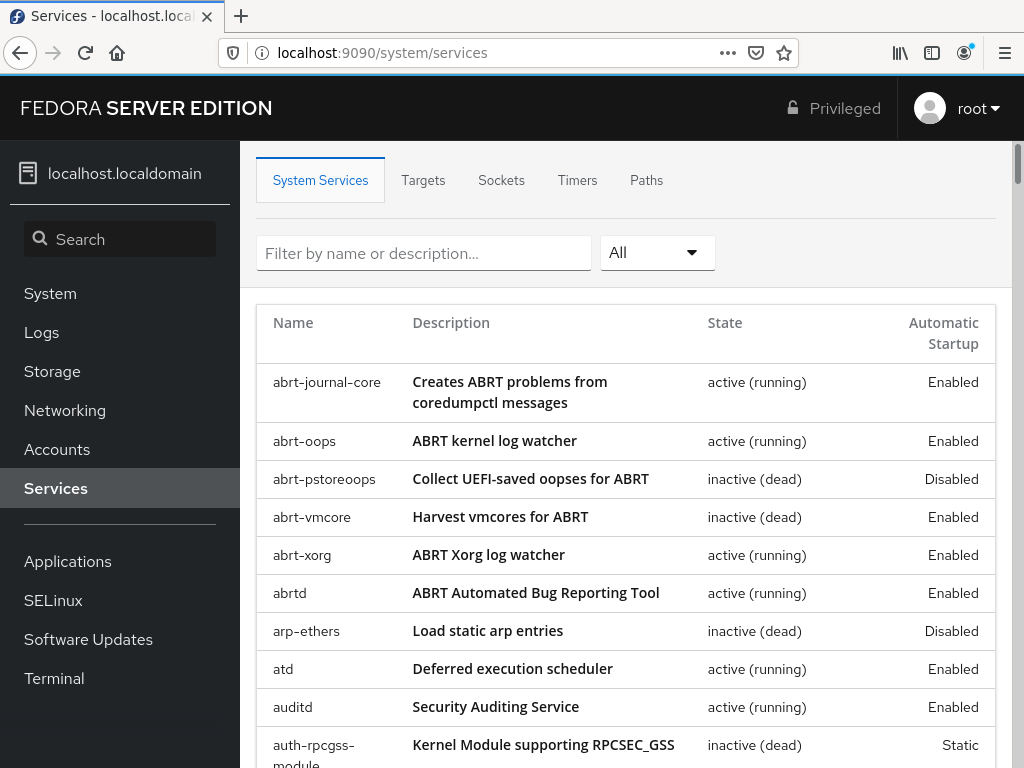The height and width of the screenshot is (768, 1024).
Task: Click the browser forward arrow button
Action: [53, 53]
